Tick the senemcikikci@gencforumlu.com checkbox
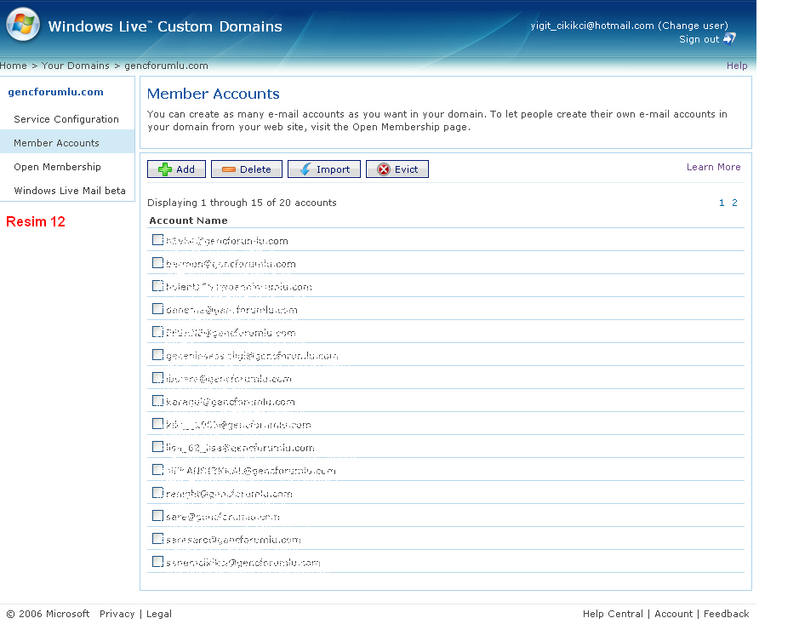The width and height of the screenshot is (799, 624). tap(157, 562)
